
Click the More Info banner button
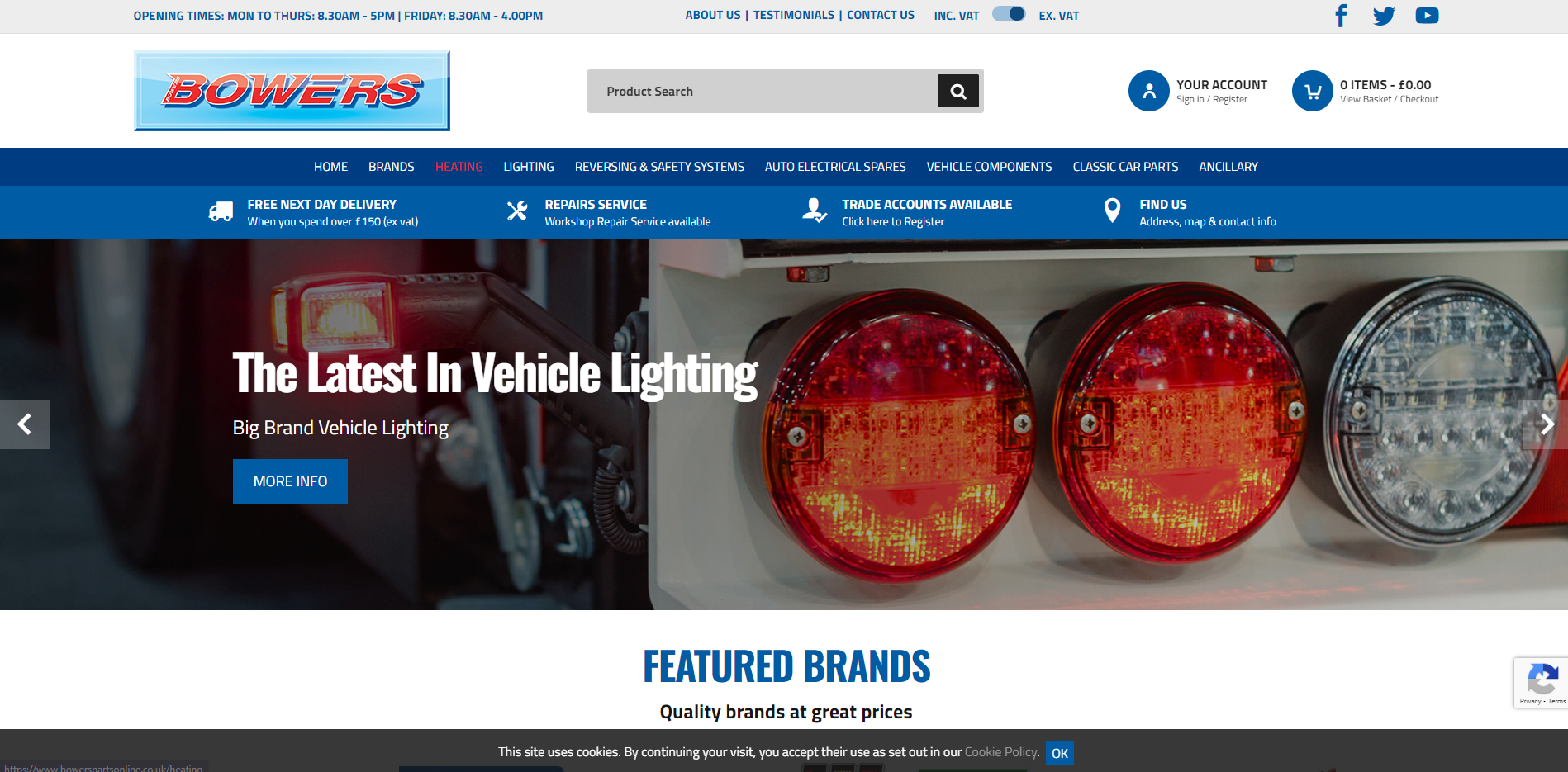(x=290, y=481)
